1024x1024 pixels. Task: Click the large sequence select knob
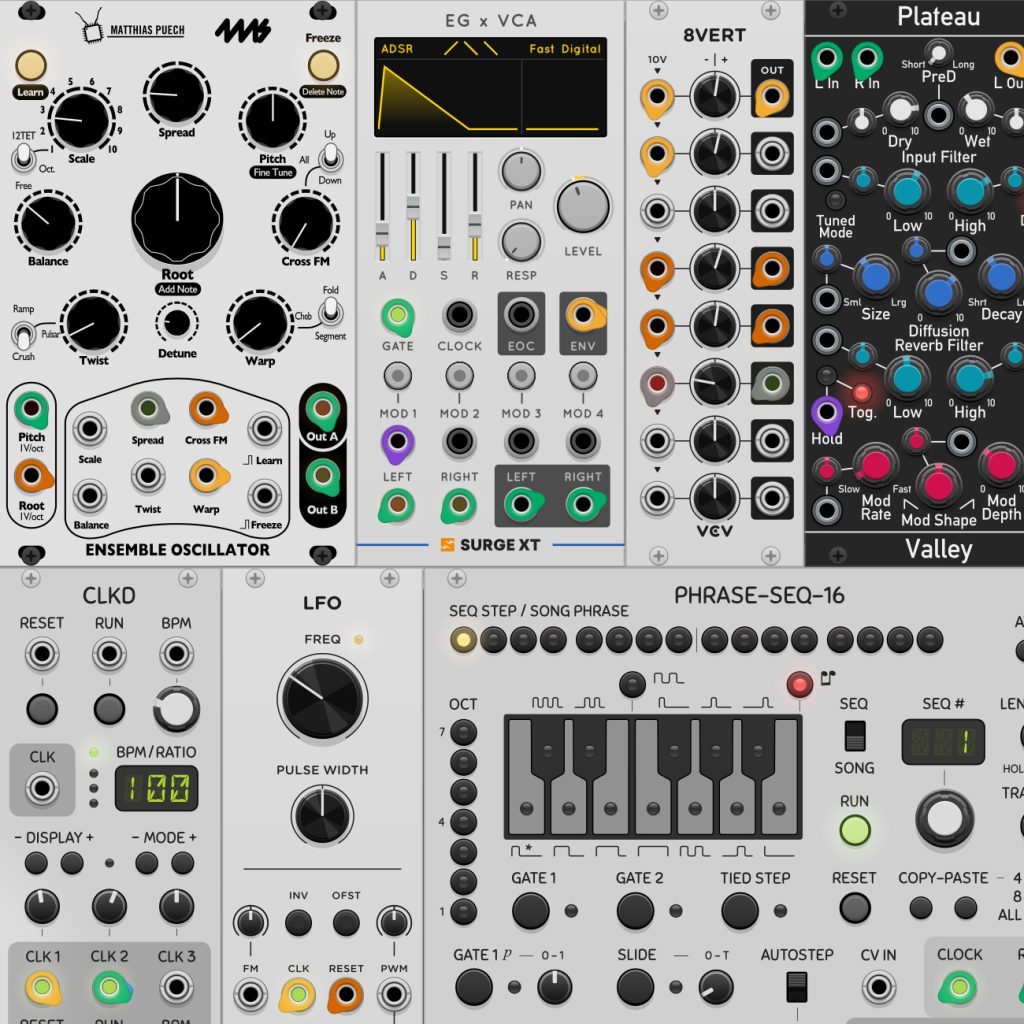tap(944, 820)
